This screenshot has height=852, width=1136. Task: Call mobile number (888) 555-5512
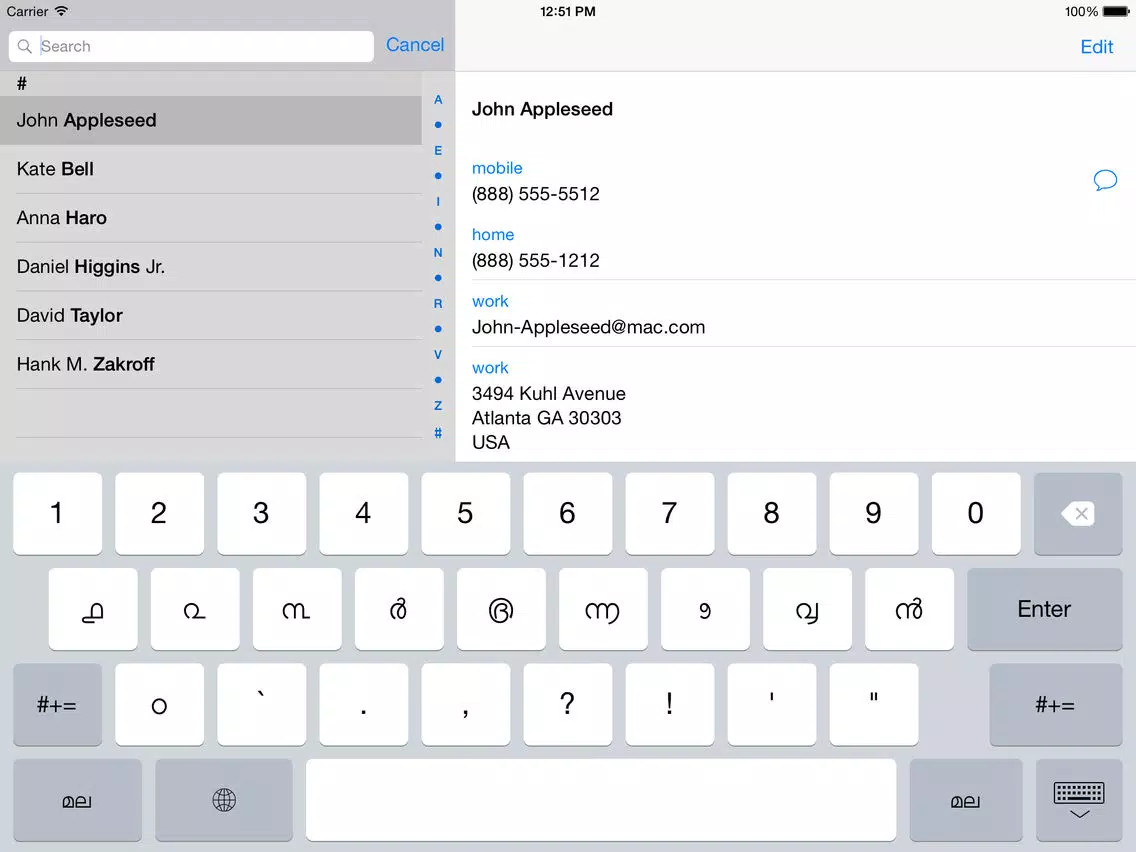coord(535,194)
